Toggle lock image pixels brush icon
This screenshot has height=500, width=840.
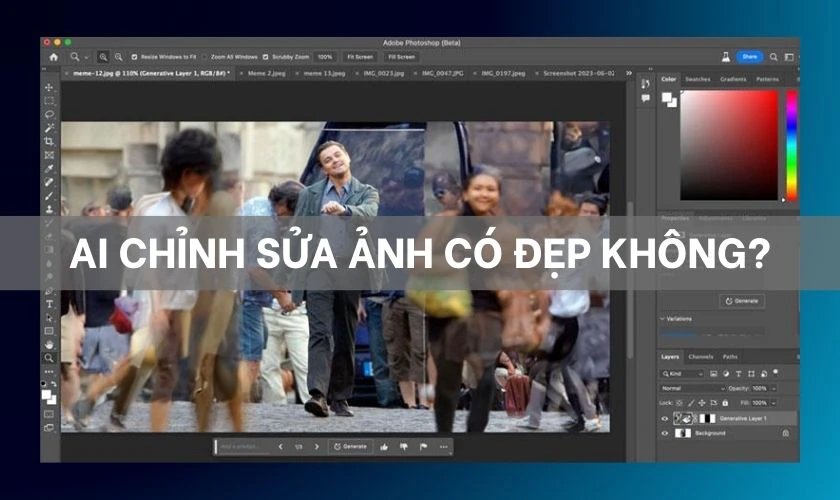pyautogui.click(x=691, y=402)
